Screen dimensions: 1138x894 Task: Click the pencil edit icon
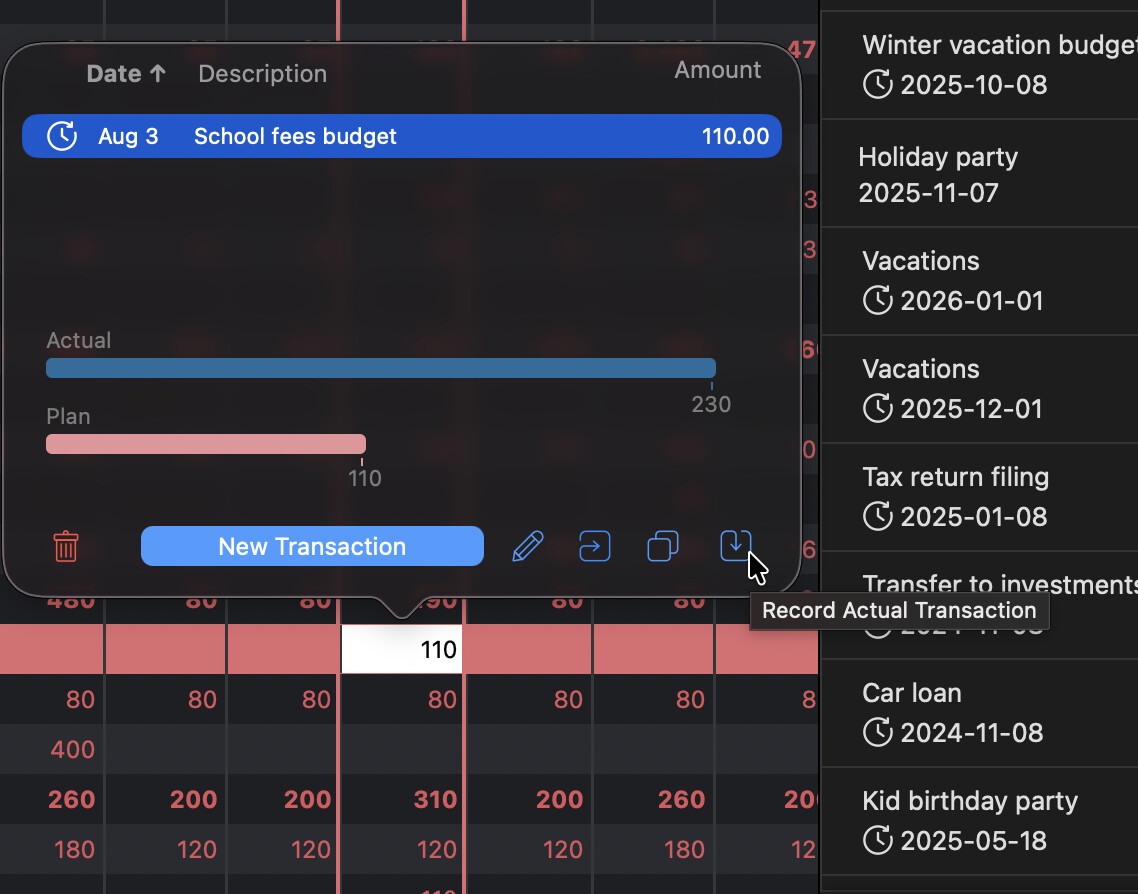[x=527, y=547]
